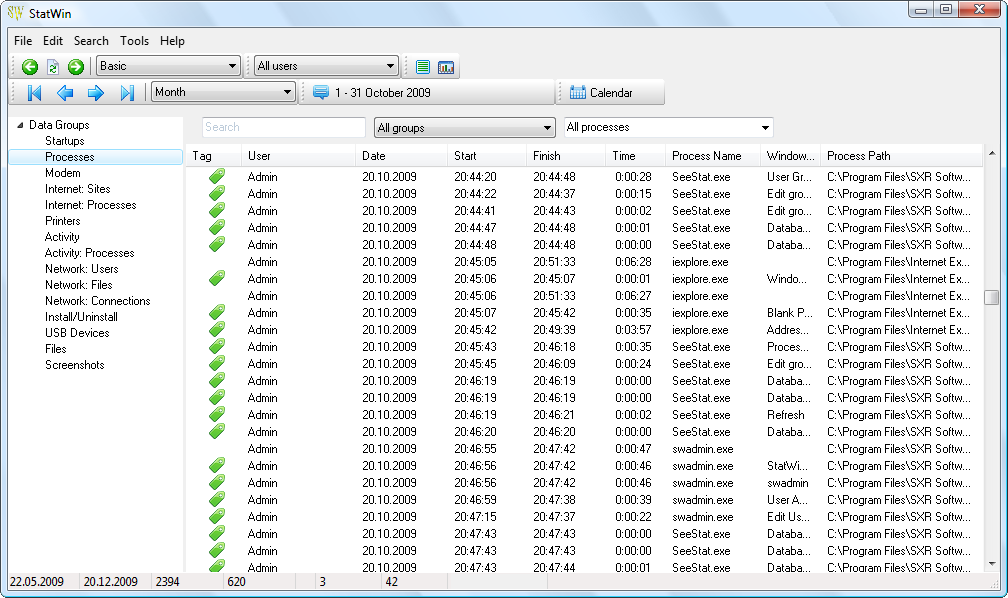1008x598 pixels.
Task: Open the Month period dropdown
Action: click(222, 92)
